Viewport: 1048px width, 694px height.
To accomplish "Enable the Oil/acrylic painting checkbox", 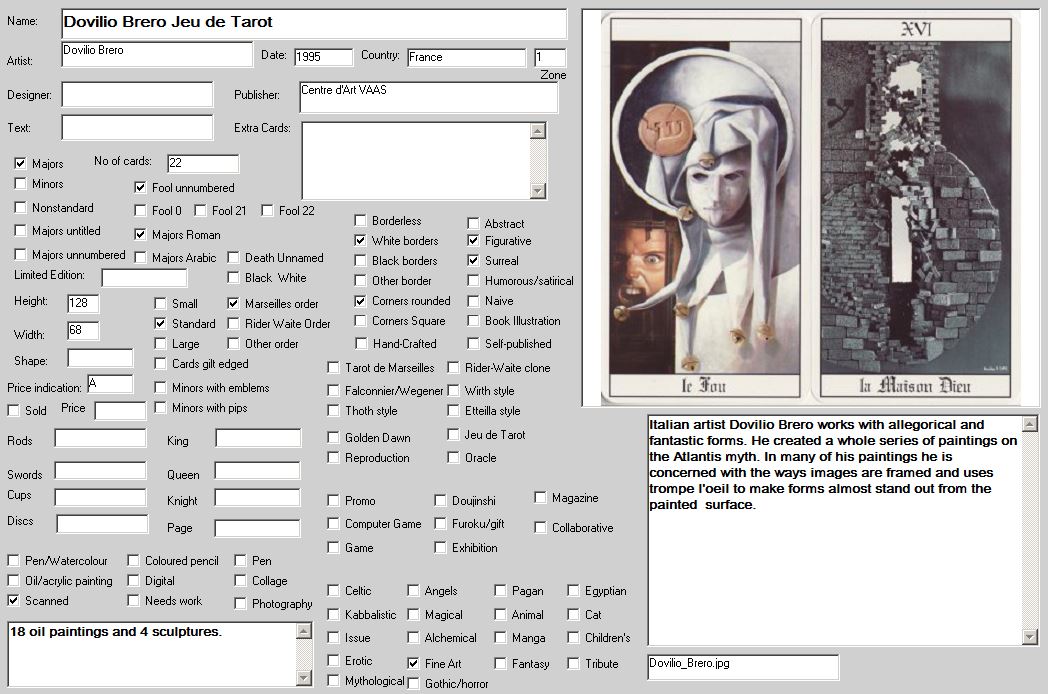I will coord(14,581).
